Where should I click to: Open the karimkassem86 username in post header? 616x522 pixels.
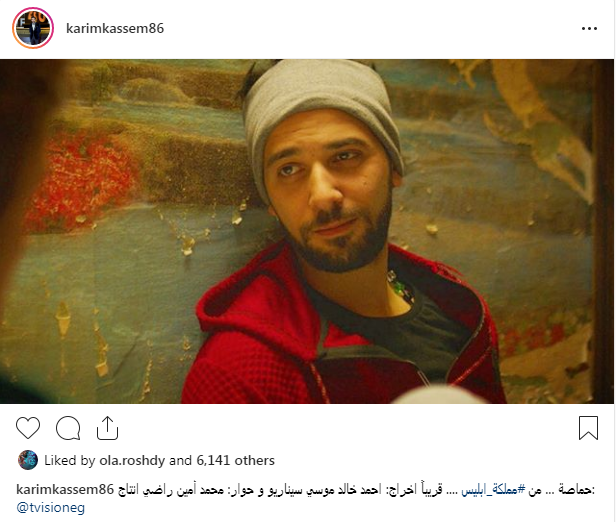(115, 28)
